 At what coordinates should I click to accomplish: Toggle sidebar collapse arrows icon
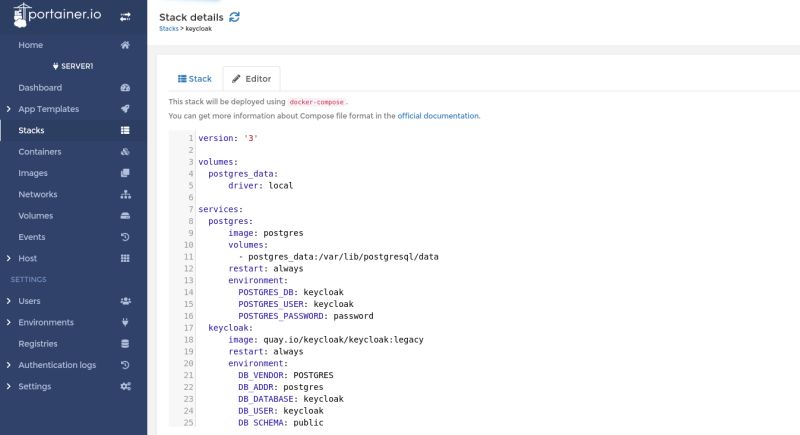click(x=125, y=17)
